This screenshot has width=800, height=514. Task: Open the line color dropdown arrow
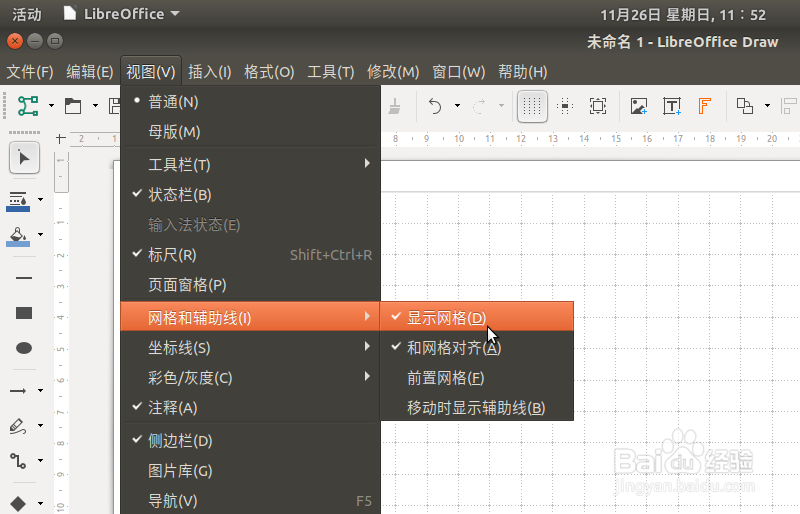click(x=40, y=200)
